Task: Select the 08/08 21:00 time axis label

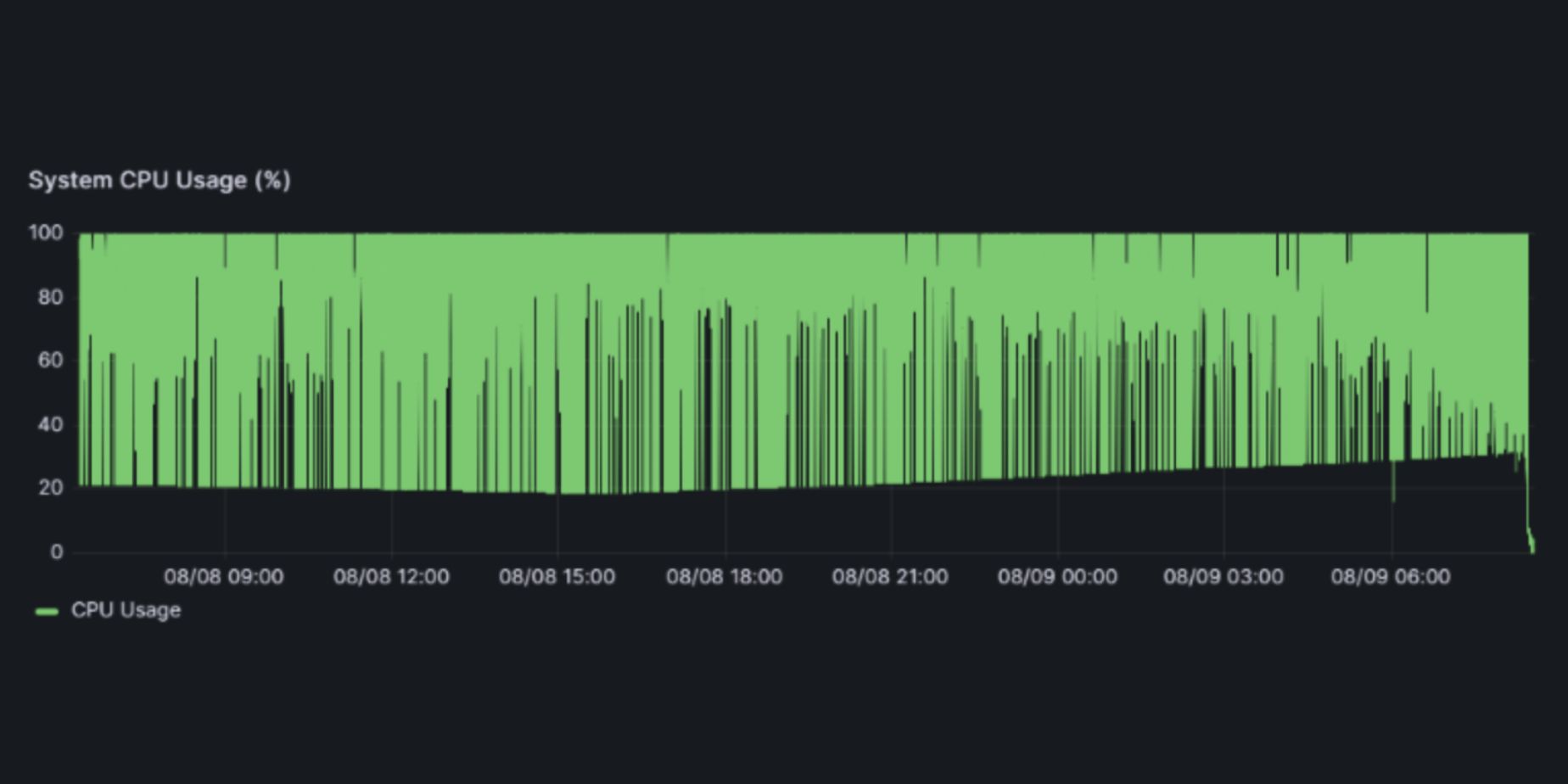Action: [x=890, y=577]
